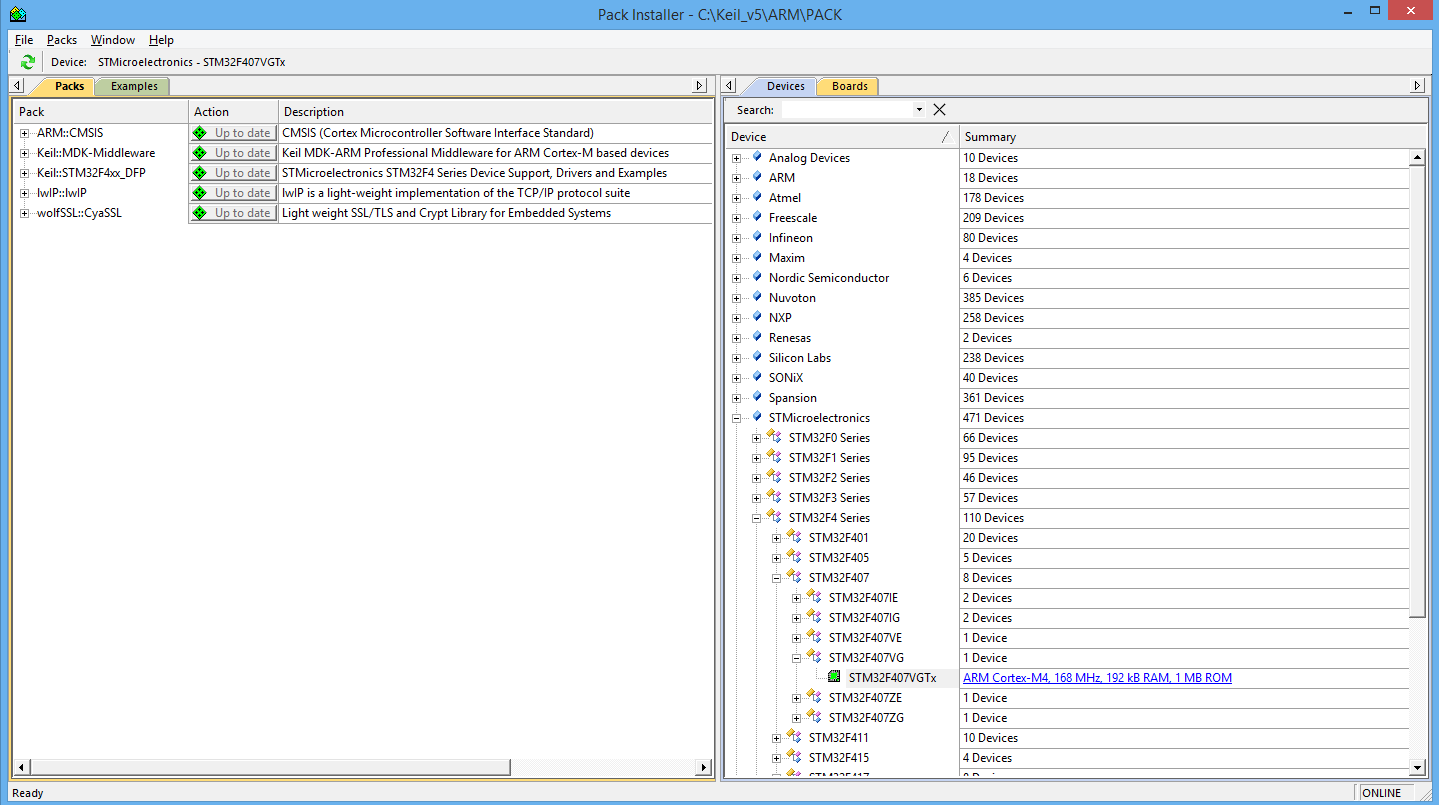Click the STM32F401 subfamily icon
The image size is (1439, 805).
794,537
